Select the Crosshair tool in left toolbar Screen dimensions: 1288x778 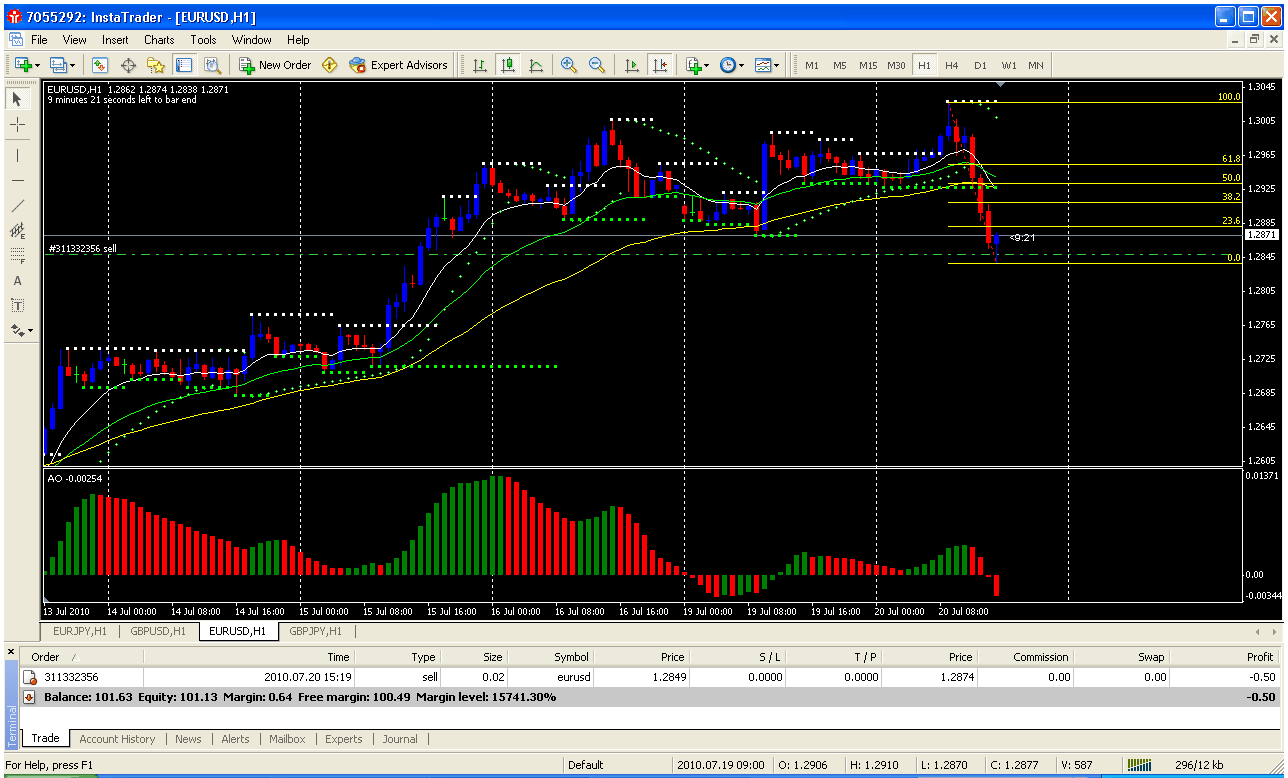(17, 125)
